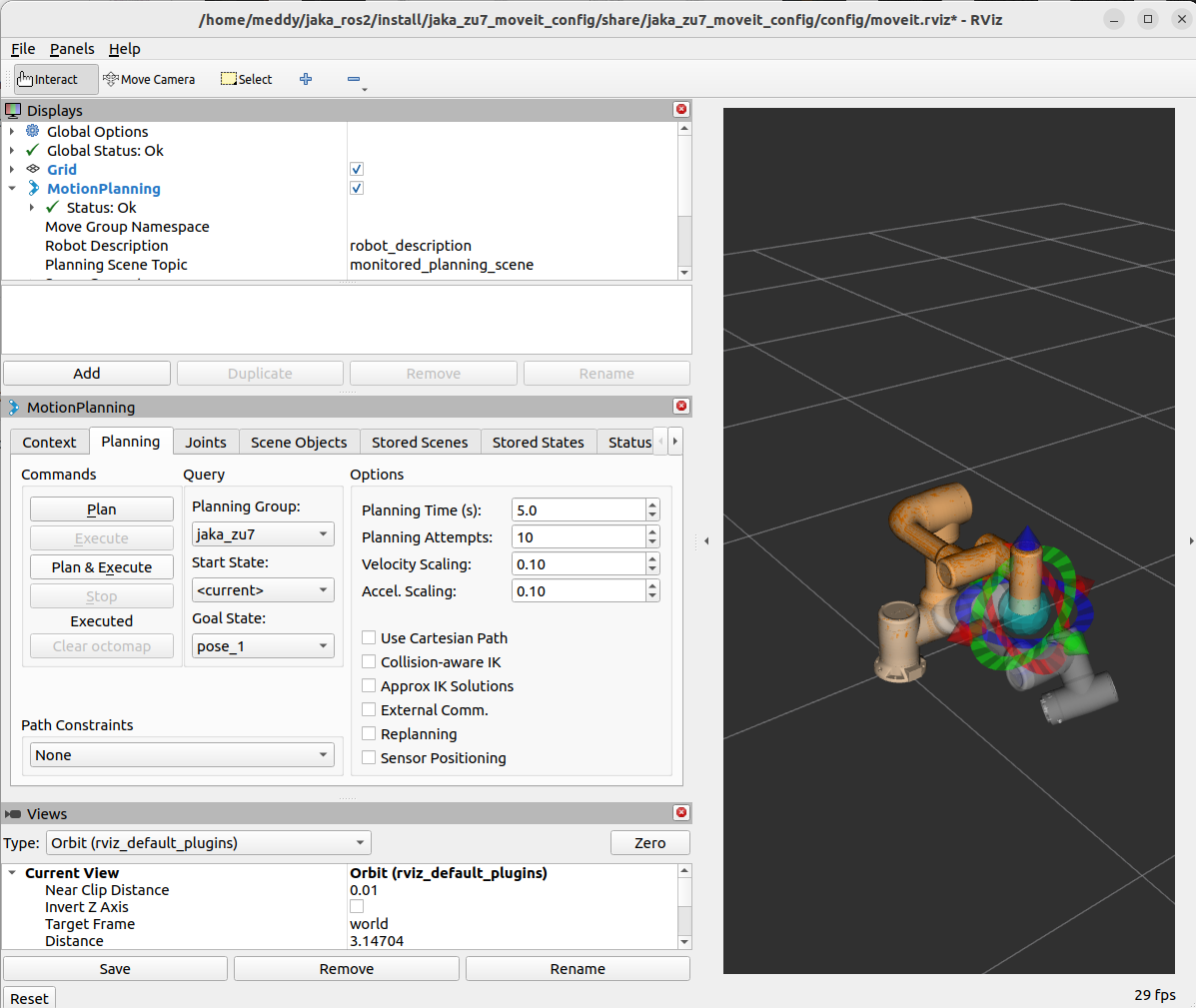Add a new tool with the plus icon
The width and height of the screenshot is (1196, 1008).
tap(306, 78)
